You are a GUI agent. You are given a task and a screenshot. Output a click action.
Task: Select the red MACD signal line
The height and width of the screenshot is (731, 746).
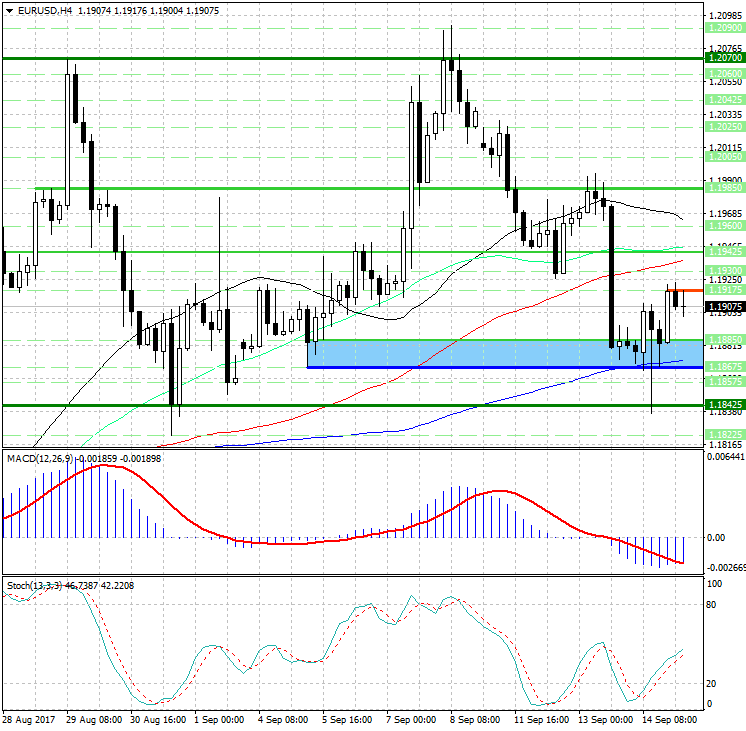tap(344, 514)
